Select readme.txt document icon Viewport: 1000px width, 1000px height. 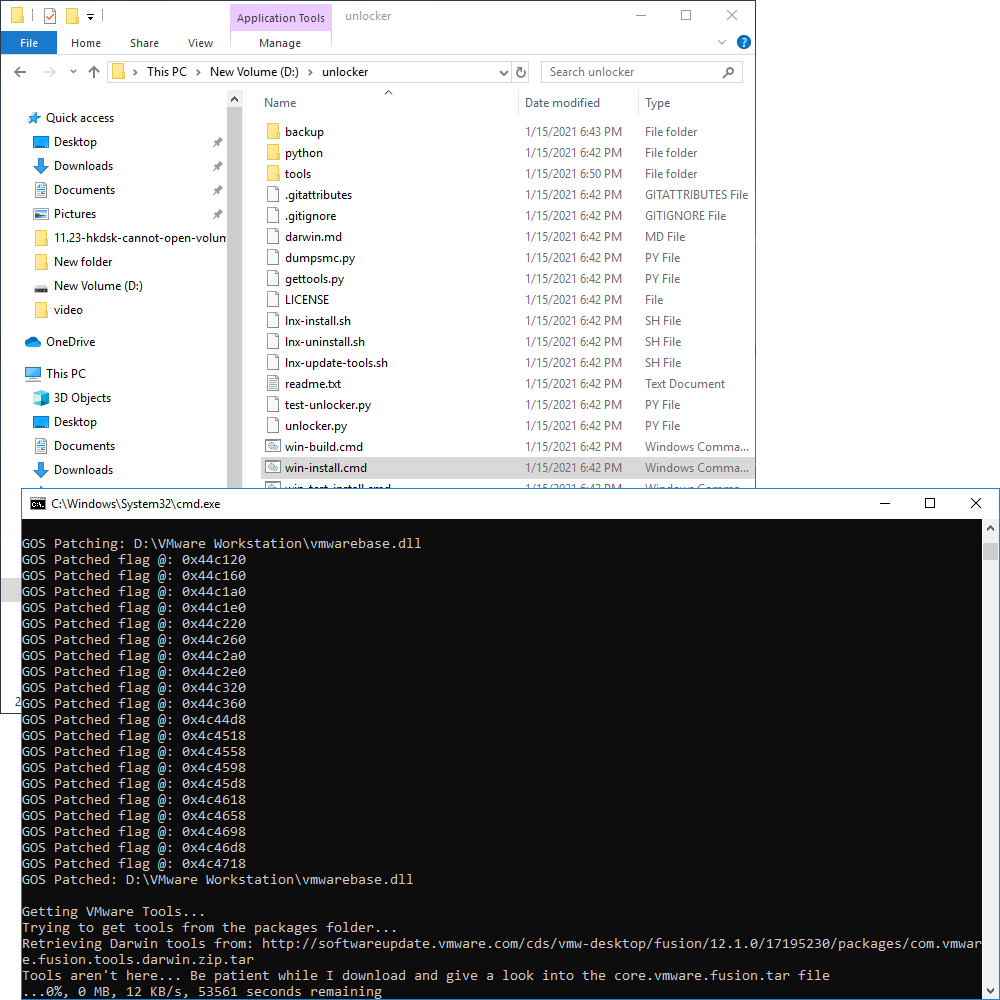pos(273,384)
